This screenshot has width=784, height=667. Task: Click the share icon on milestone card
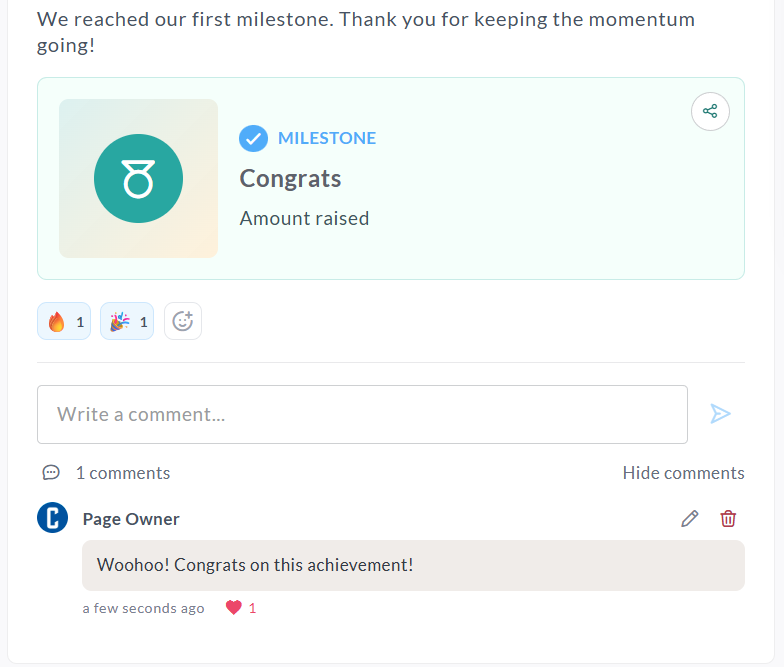click(710, 112)
